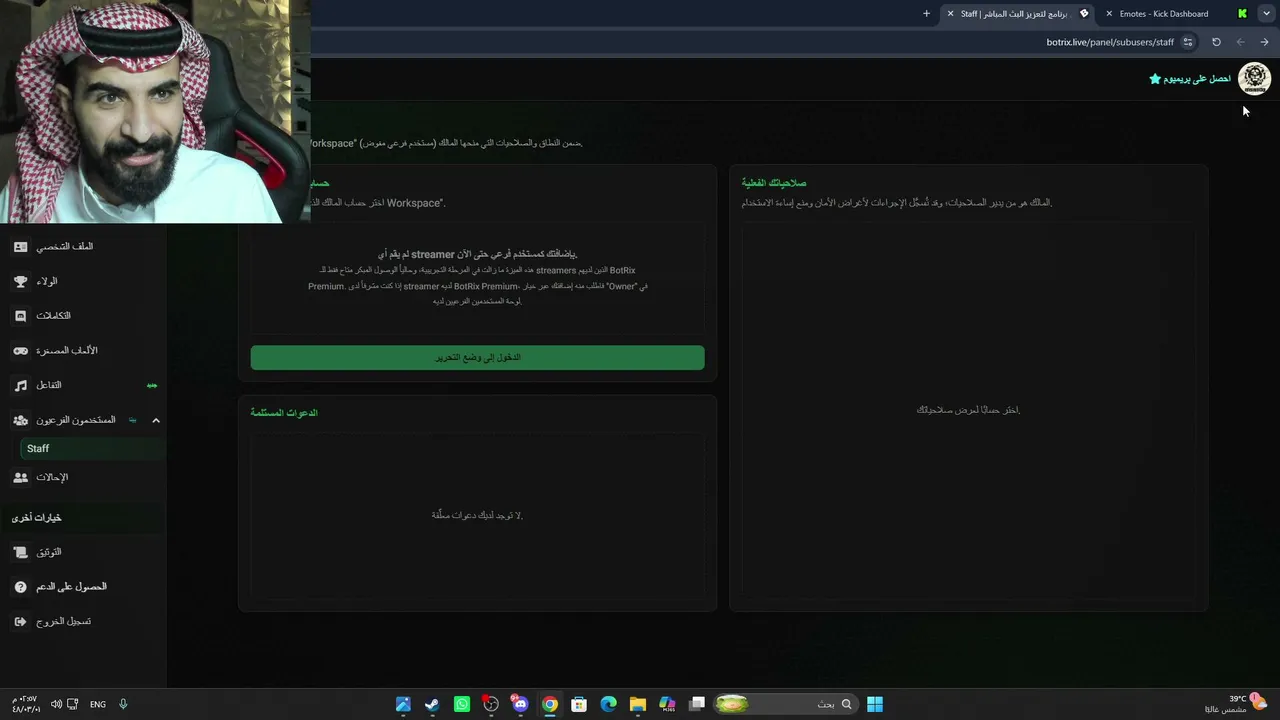Click the browser address bar URL

click(1110, 42)
